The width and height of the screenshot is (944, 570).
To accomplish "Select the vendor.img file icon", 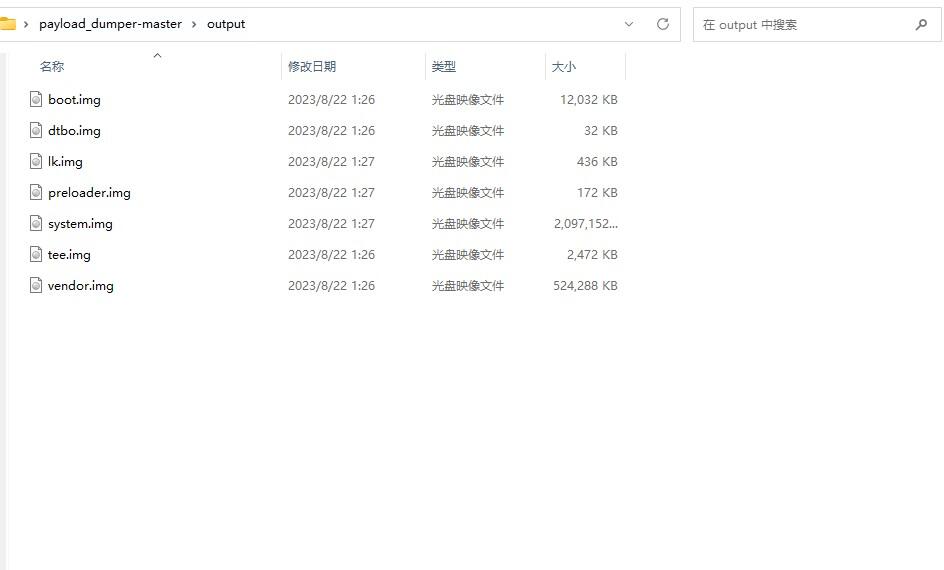I will (36, 285).
